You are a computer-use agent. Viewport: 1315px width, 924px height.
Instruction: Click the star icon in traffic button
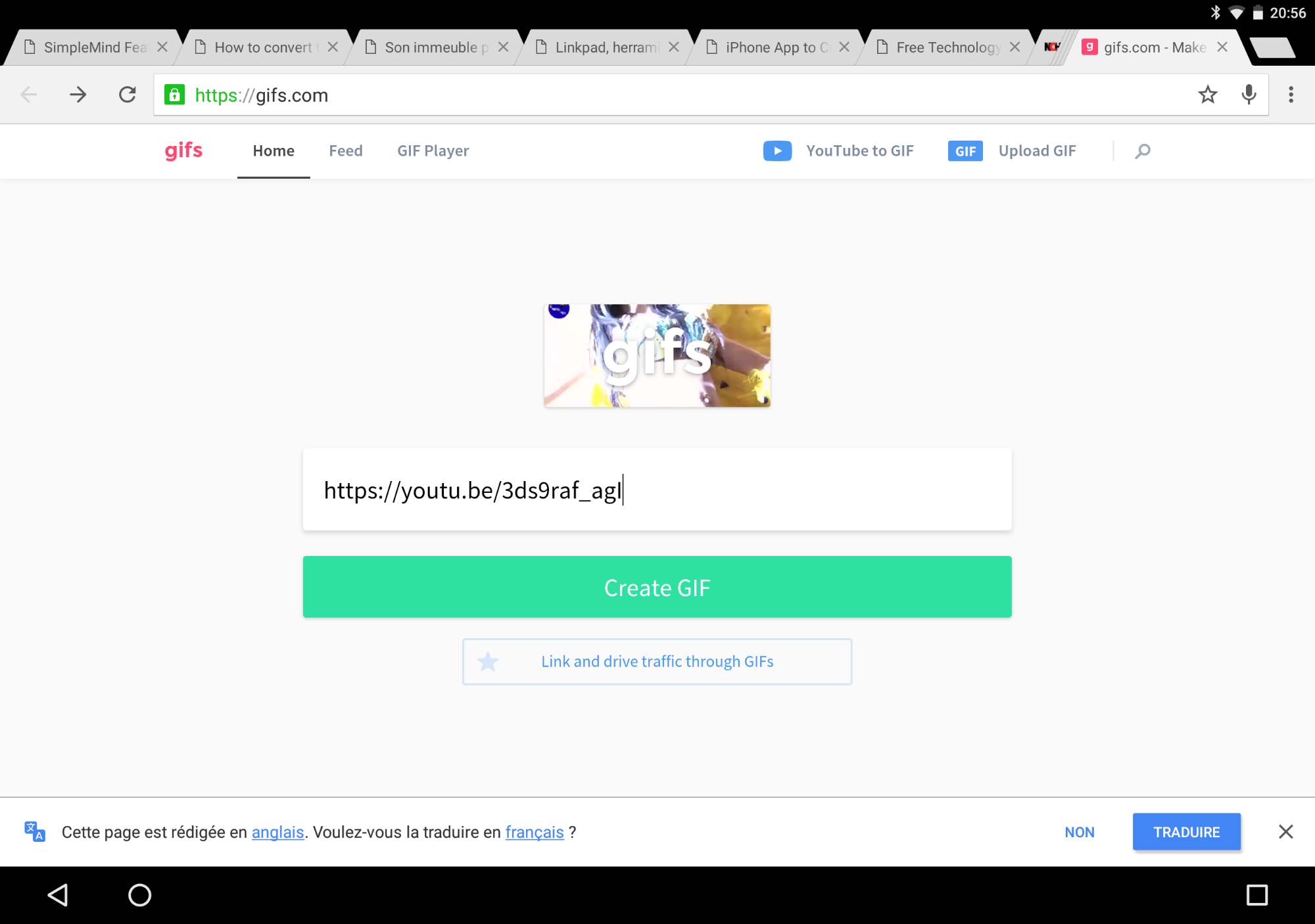(490, 661)
